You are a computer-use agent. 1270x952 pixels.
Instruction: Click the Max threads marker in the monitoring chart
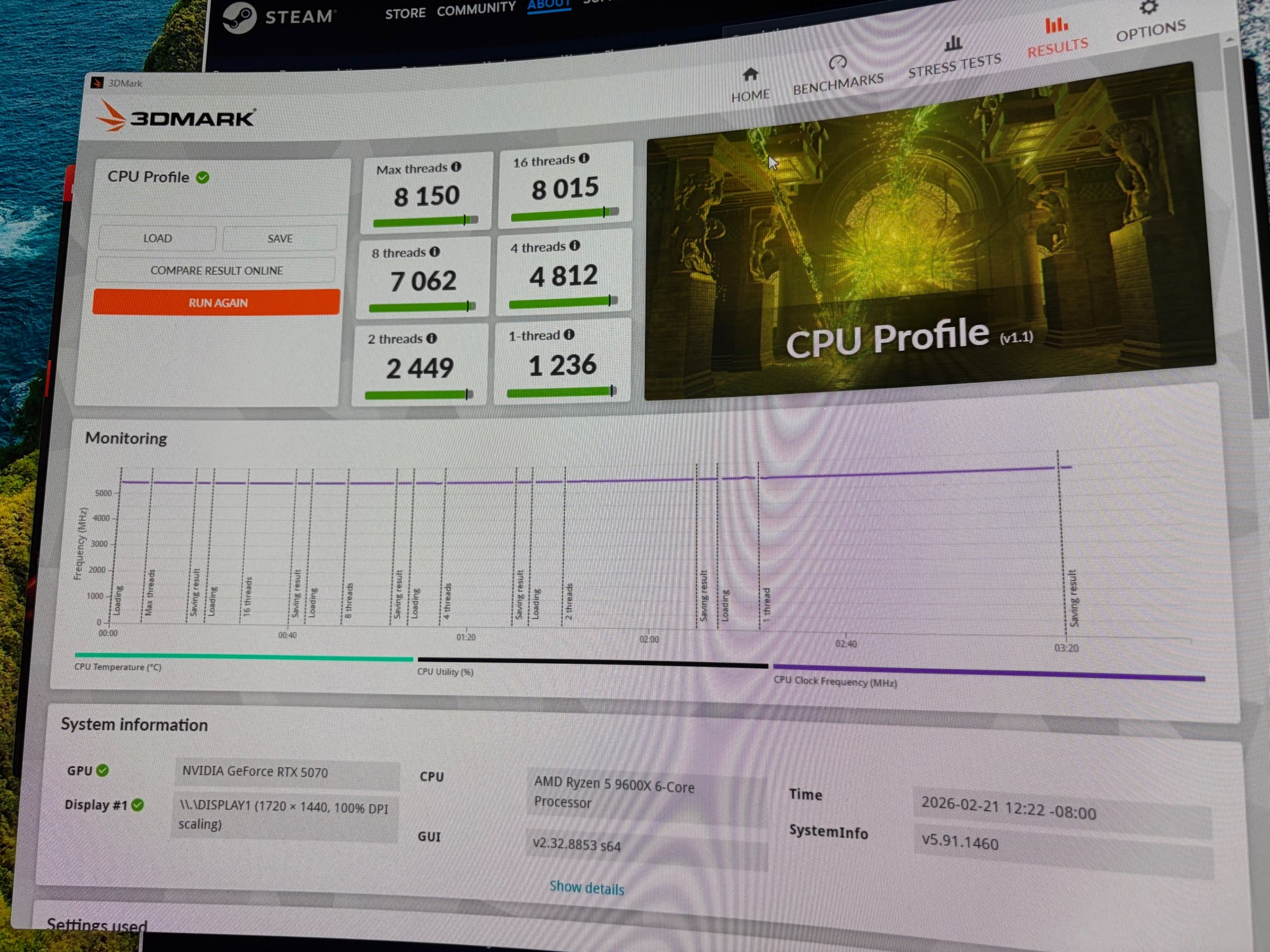[x=149, y=593]
